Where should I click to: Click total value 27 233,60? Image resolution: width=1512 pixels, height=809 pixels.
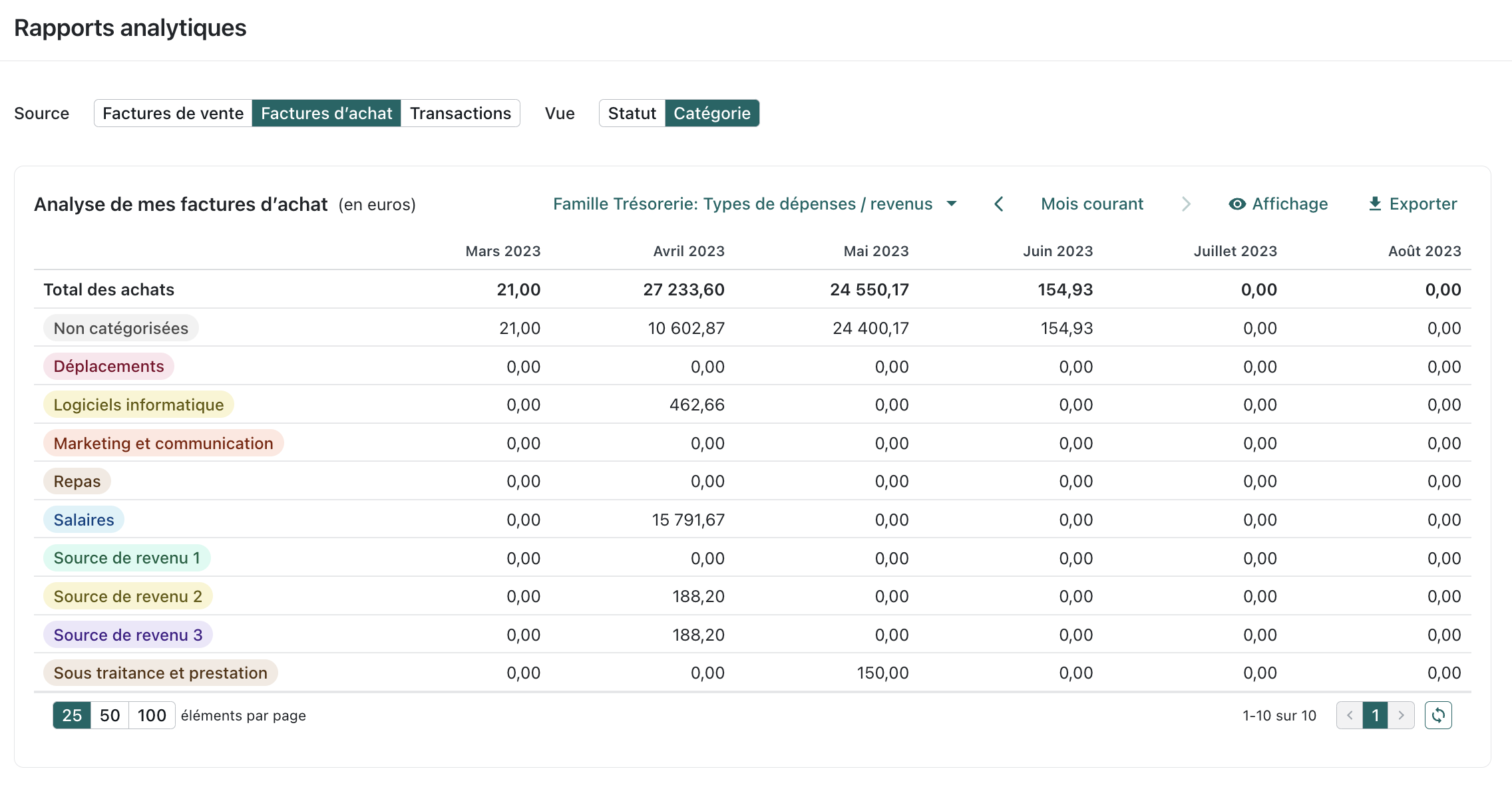(x=684, y=289)
